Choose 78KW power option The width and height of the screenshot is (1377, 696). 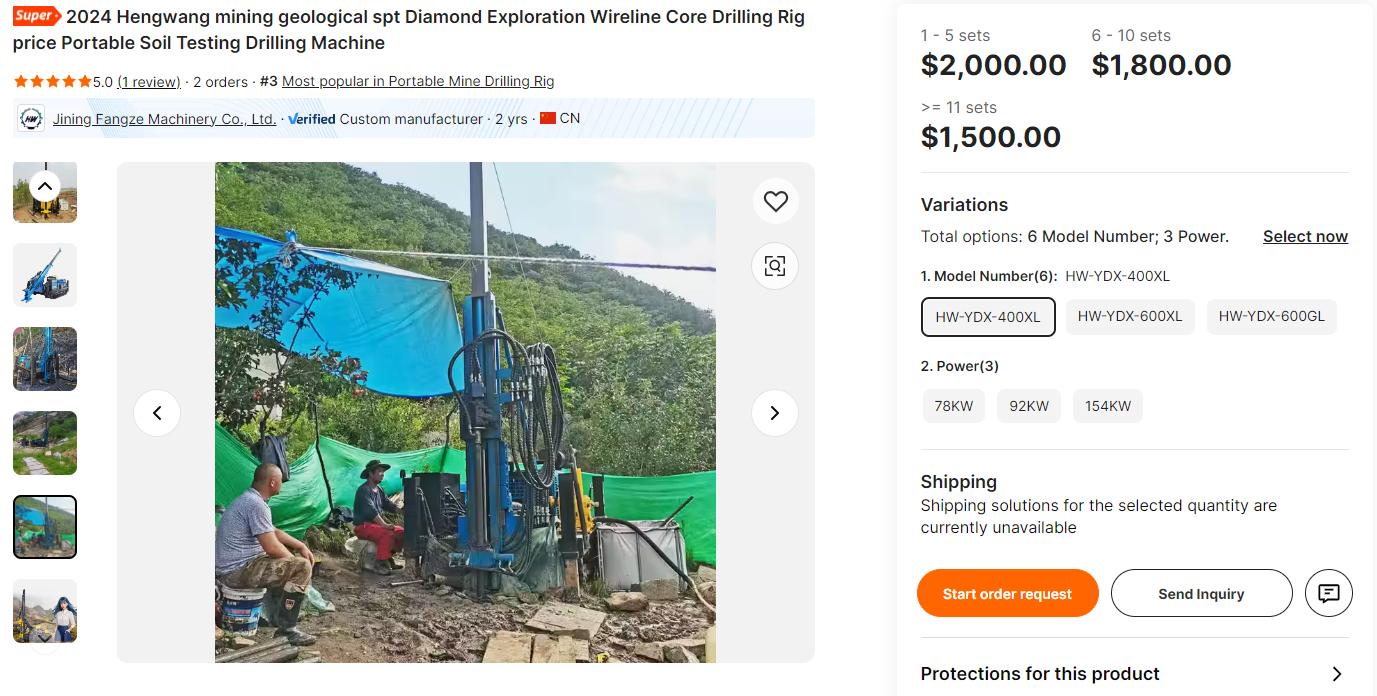point(953,406)
